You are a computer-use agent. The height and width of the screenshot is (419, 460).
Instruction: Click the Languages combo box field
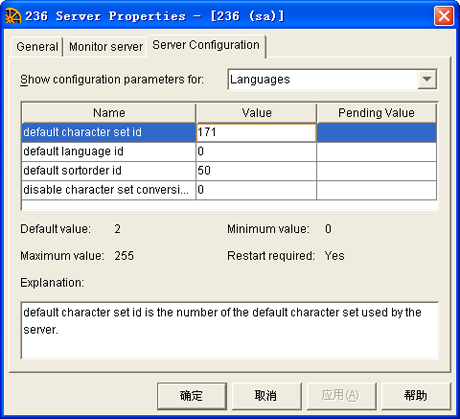pyautogui.click(x=332, y=79)
